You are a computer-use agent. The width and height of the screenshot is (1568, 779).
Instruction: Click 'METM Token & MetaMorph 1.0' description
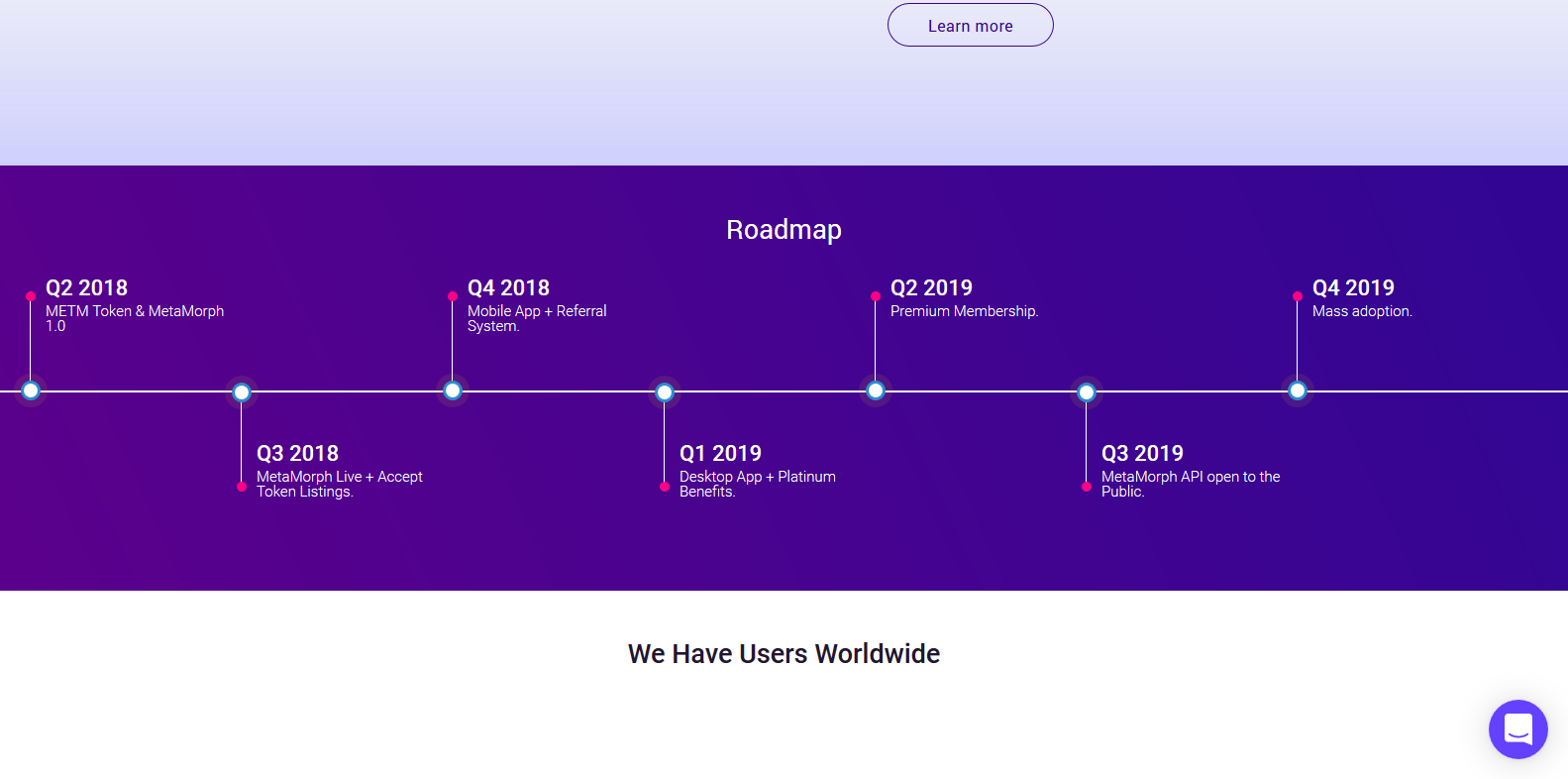[135, 318]
